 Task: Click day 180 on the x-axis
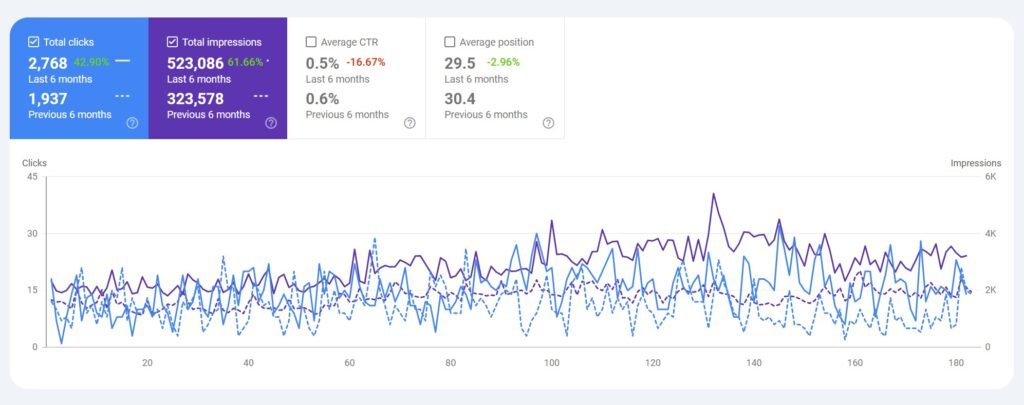[955, 363]
